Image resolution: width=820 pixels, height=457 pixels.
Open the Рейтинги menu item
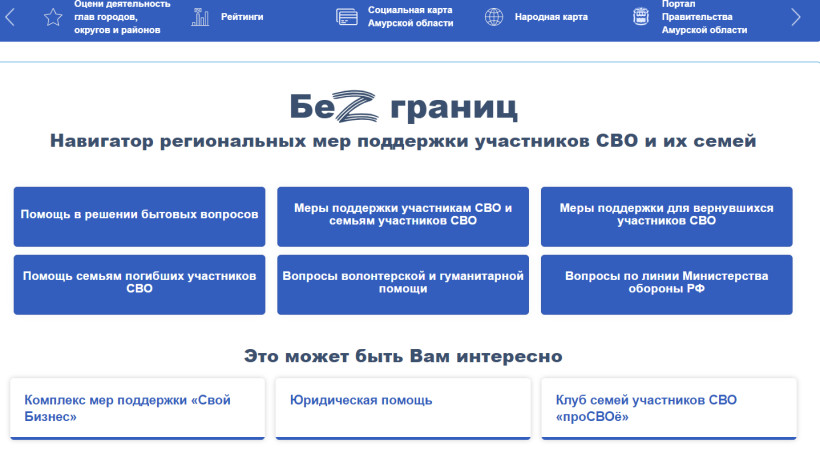tap(242, 17)
